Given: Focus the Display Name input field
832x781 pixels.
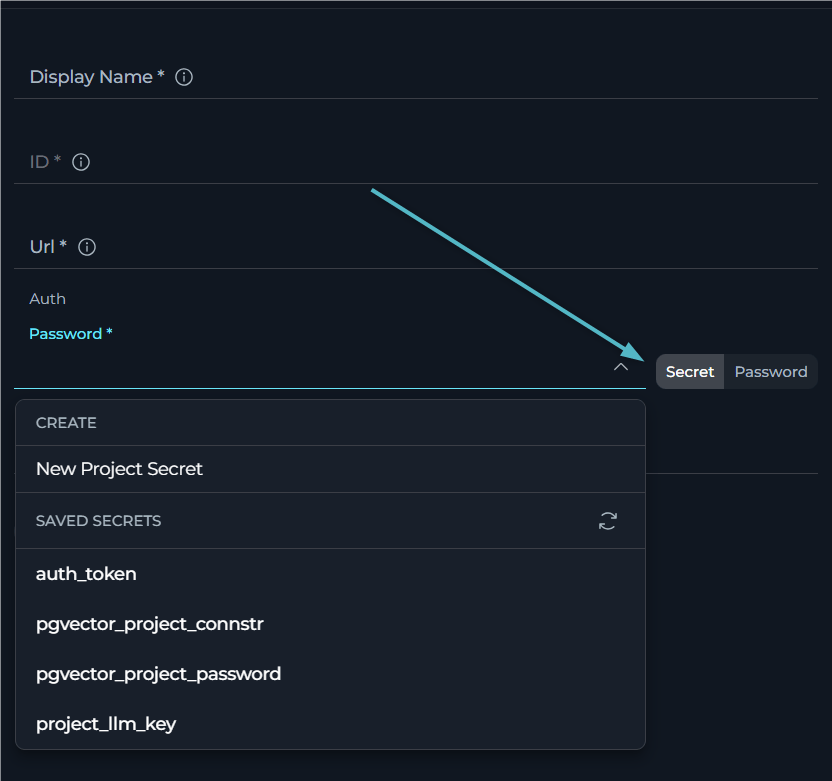Looking at the screenshot, I should coord(415,77).
